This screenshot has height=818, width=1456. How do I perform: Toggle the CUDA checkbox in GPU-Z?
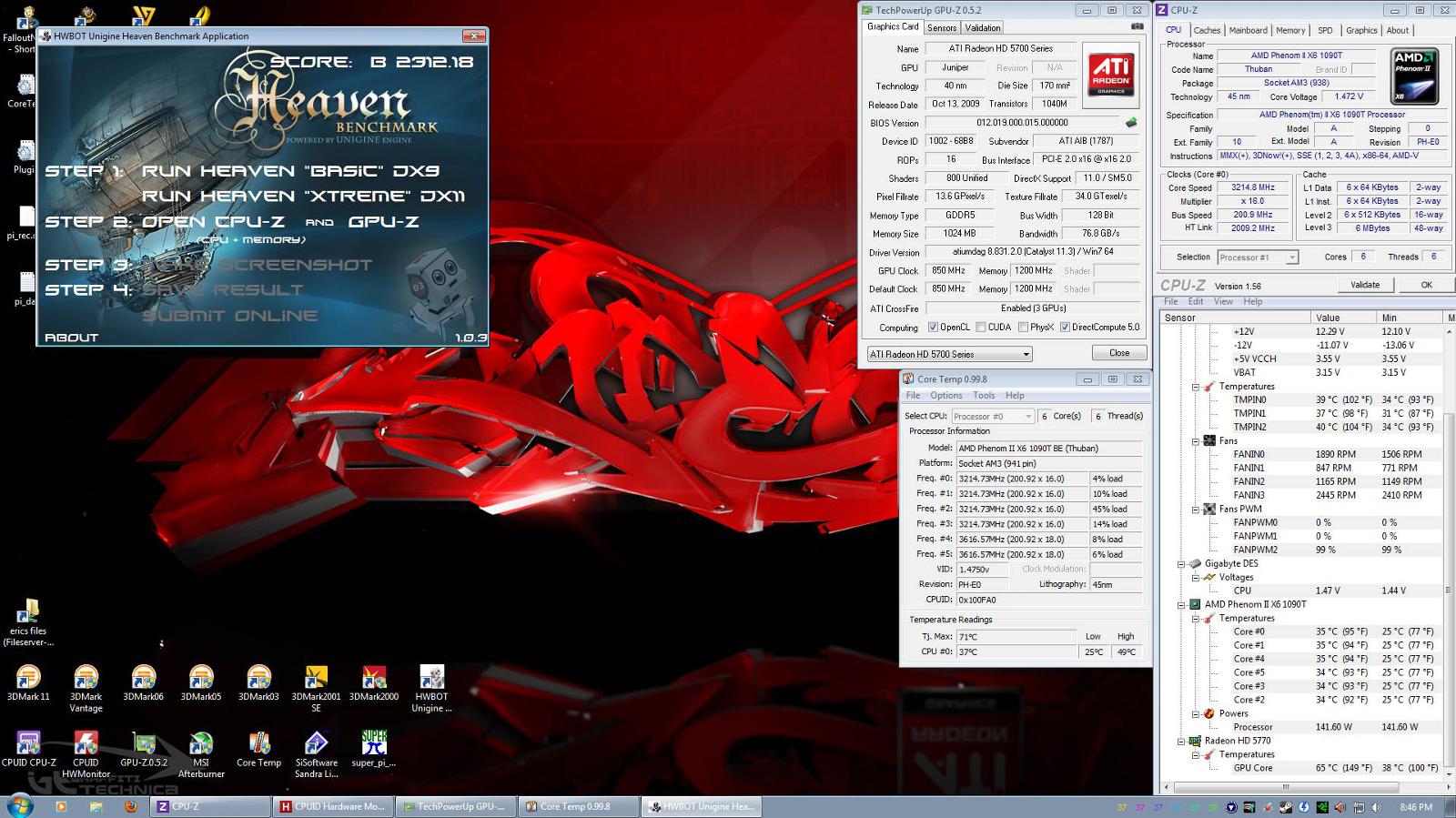pos(981,328)
